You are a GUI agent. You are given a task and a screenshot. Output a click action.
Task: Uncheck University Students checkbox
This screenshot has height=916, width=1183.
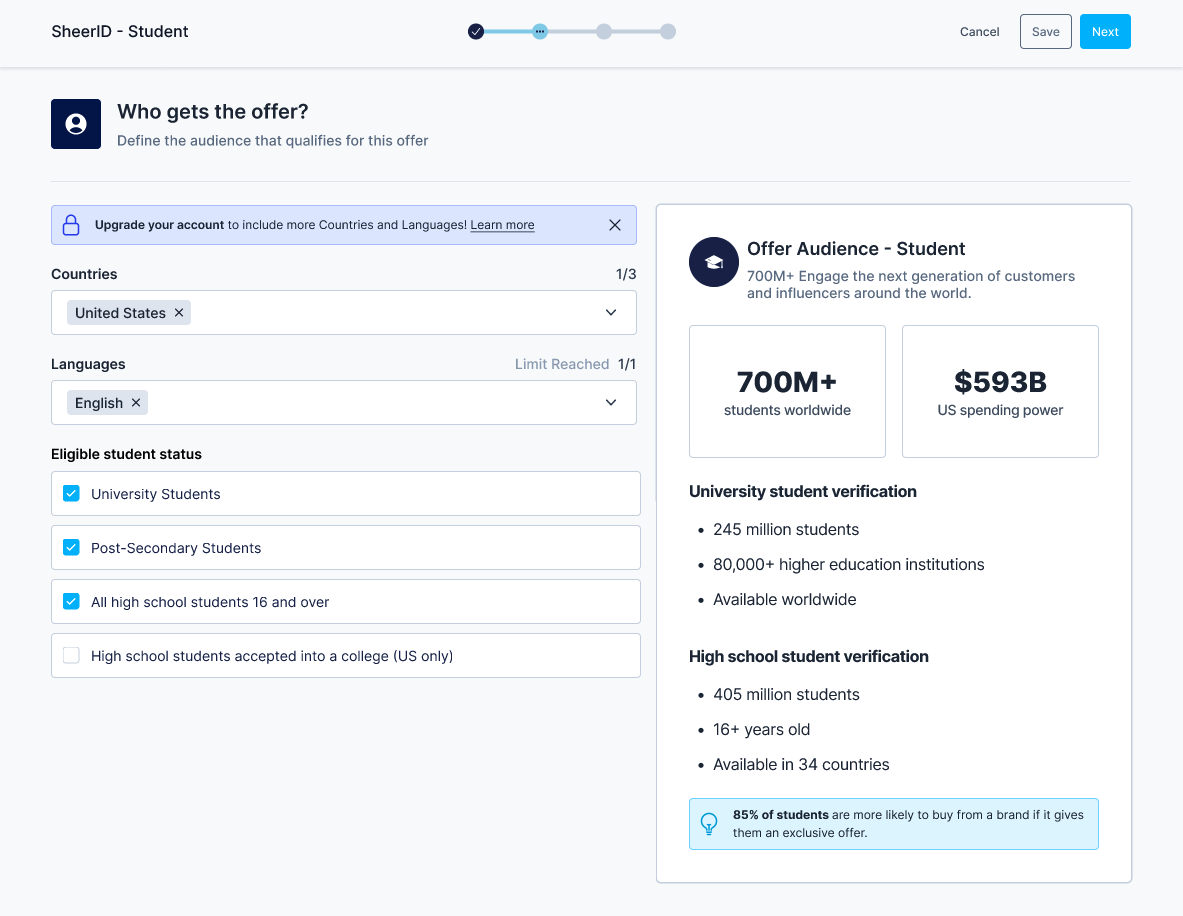coord(71,494)
